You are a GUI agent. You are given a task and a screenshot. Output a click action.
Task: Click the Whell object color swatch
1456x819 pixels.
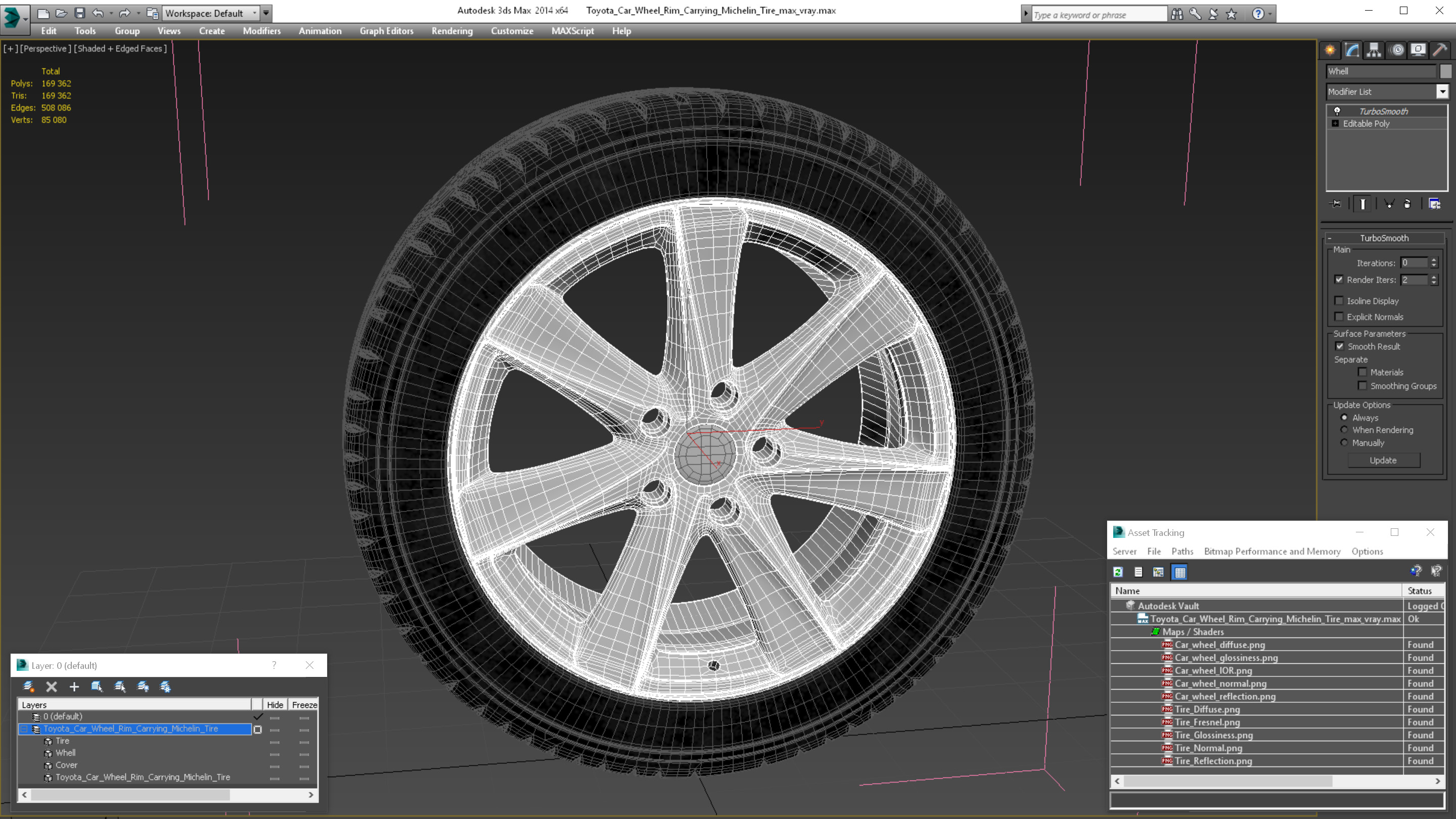[1445, 71]
